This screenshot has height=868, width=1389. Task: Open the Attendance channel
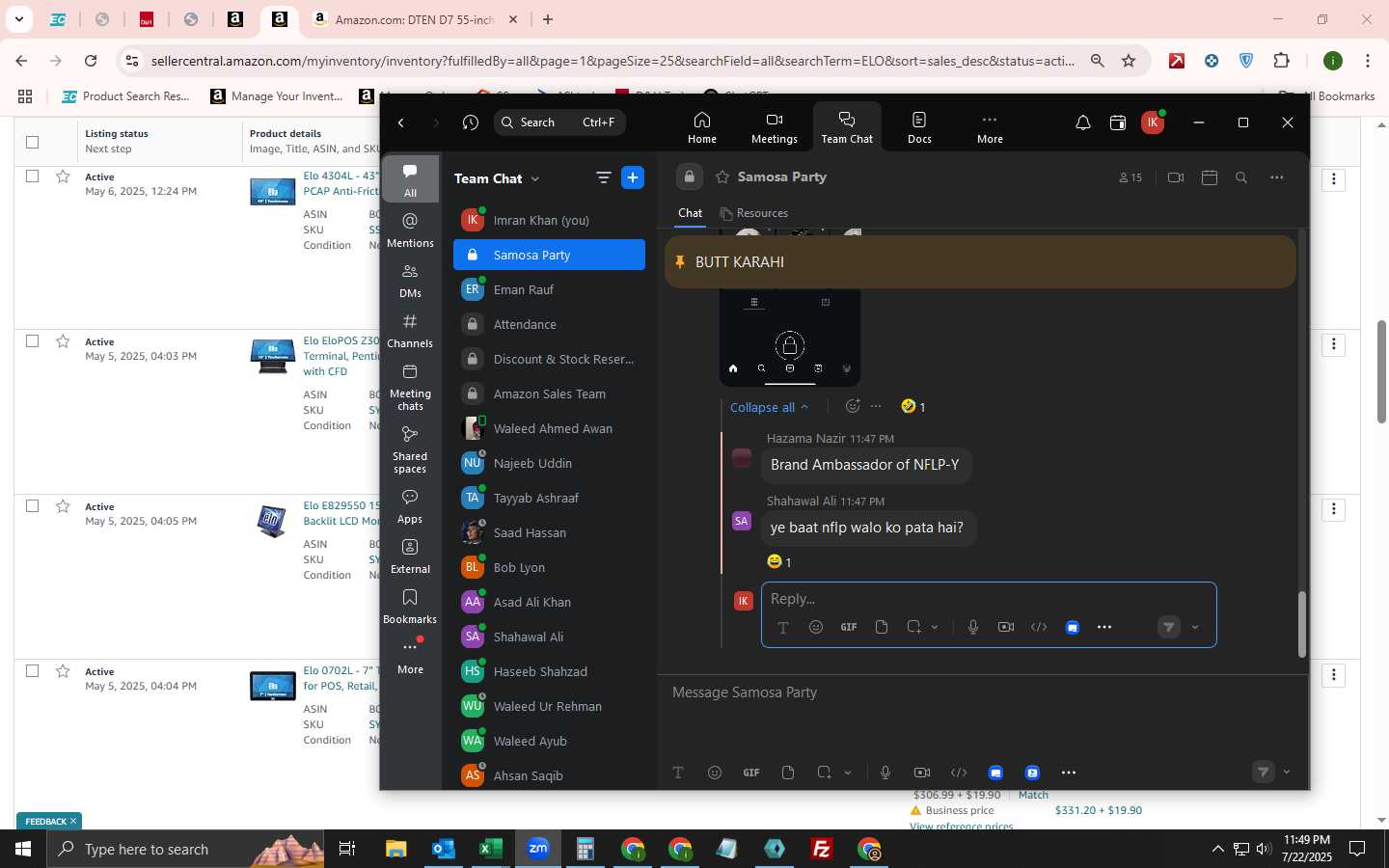pyautogui.click(x=549, y=324)
